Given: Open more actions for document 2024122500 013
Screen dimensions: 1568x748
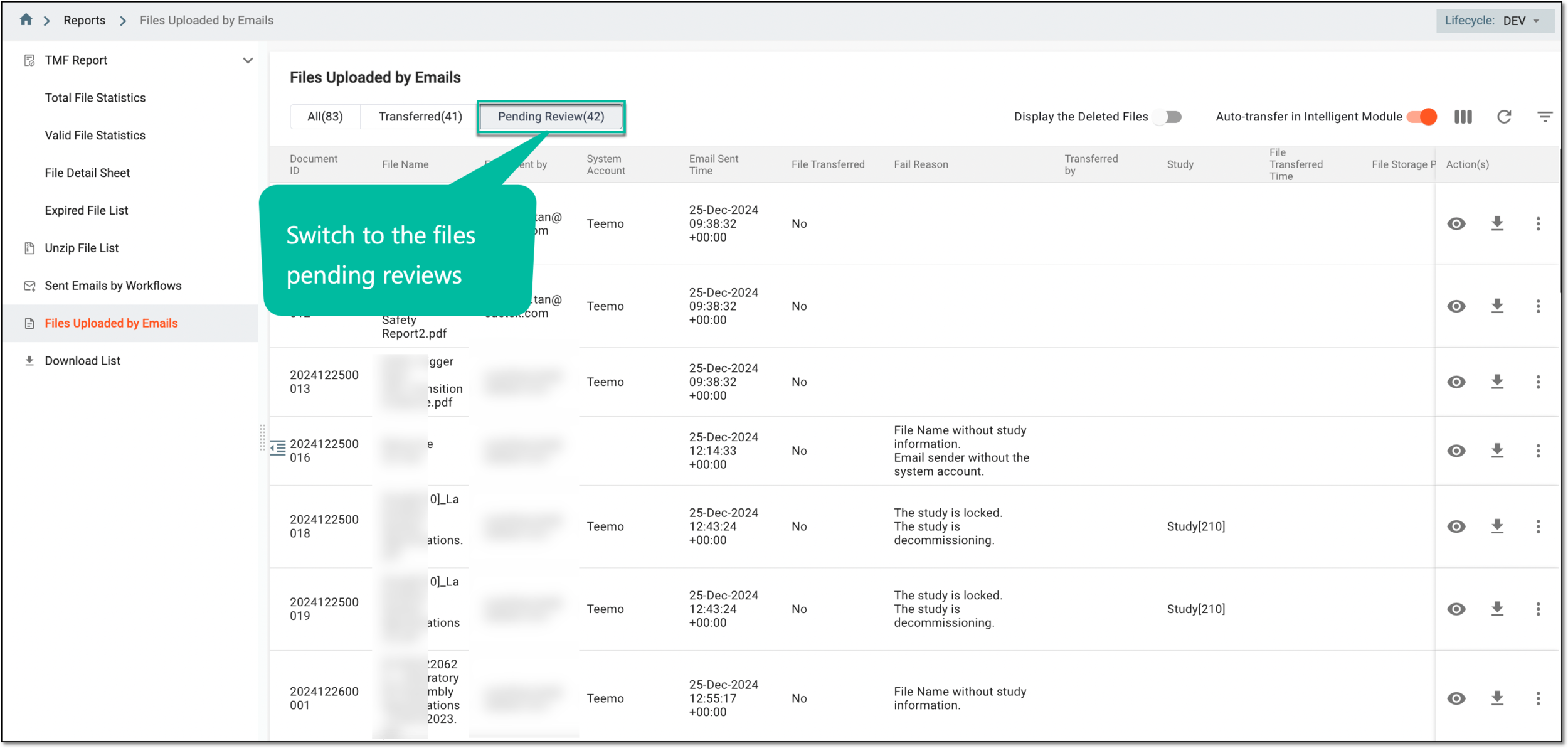Looking at the screenshot, I should [1538, 382].
